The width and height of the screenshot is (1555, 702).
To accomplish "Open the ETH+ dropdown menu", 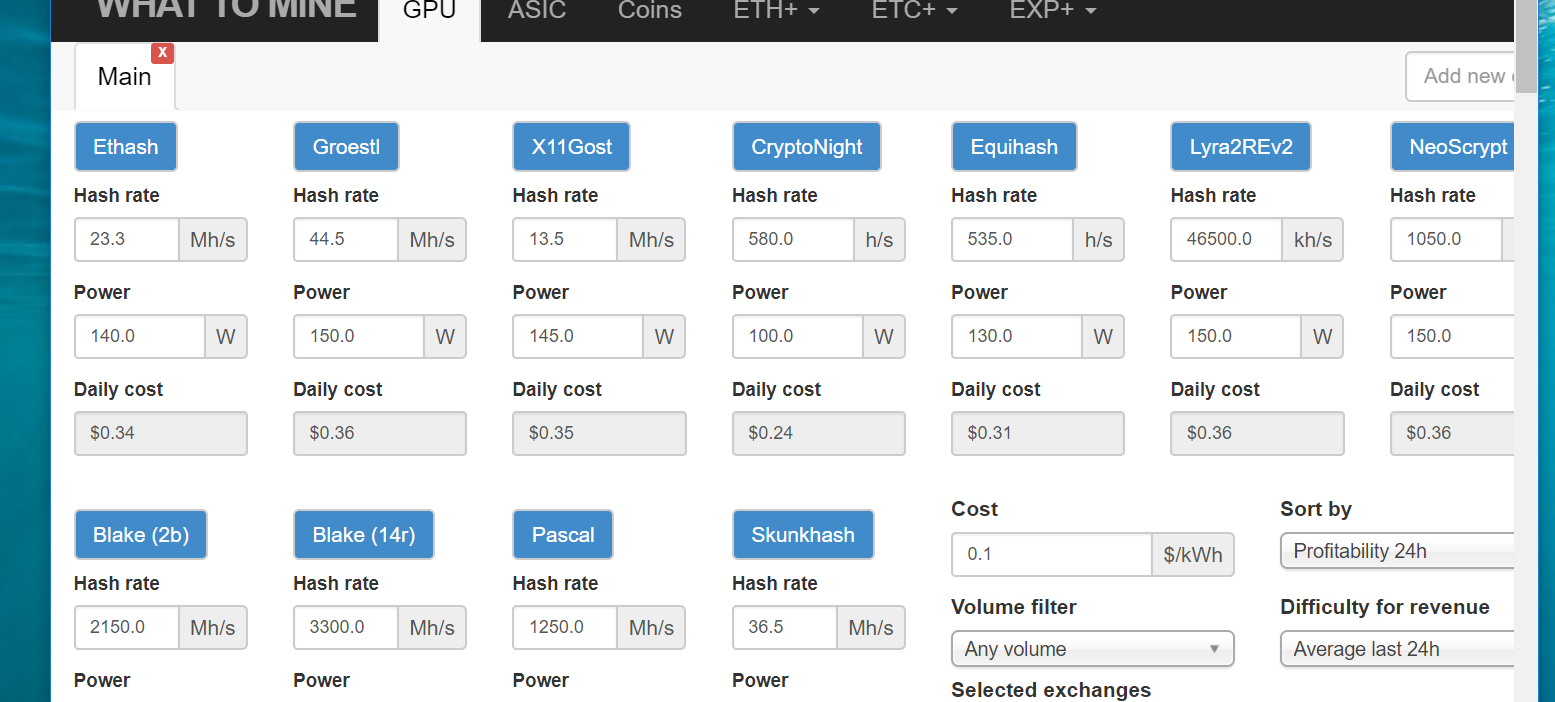I will click(776, 11).
